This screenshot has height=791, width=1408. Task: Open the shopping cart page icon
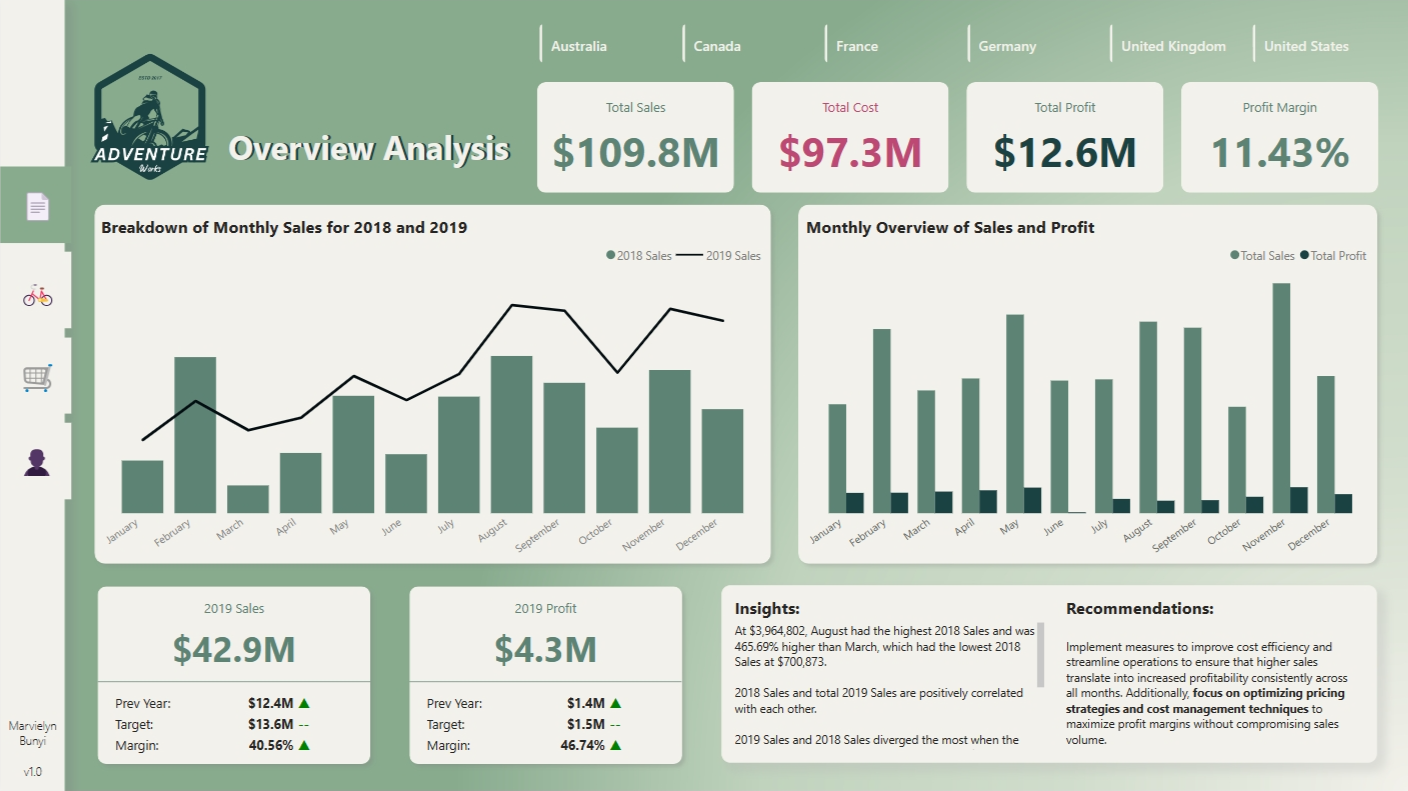[x=37, y=378]
